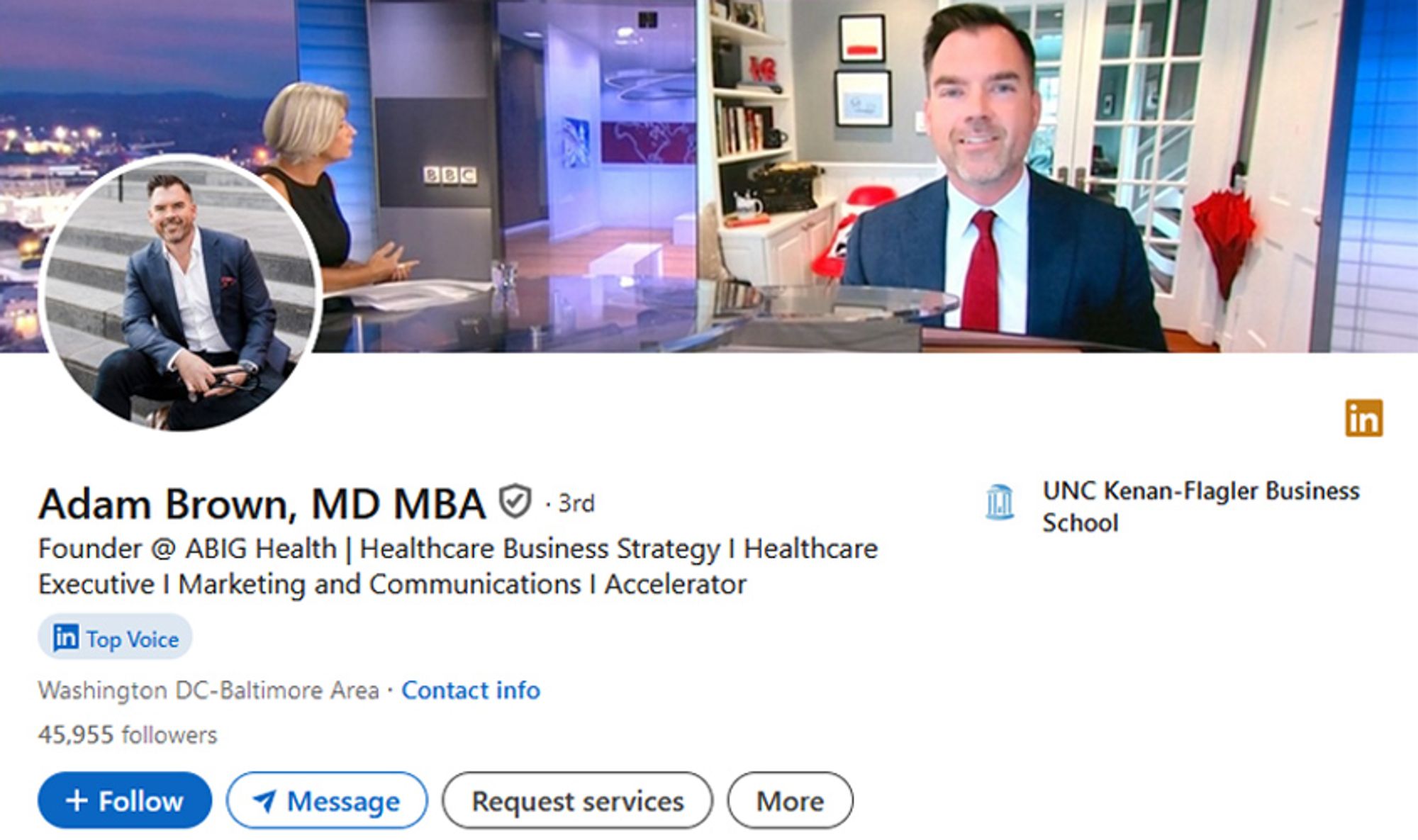
Task: Click the gold LinkedIn Premium badge icon
Action: (x=1364, y=418)
